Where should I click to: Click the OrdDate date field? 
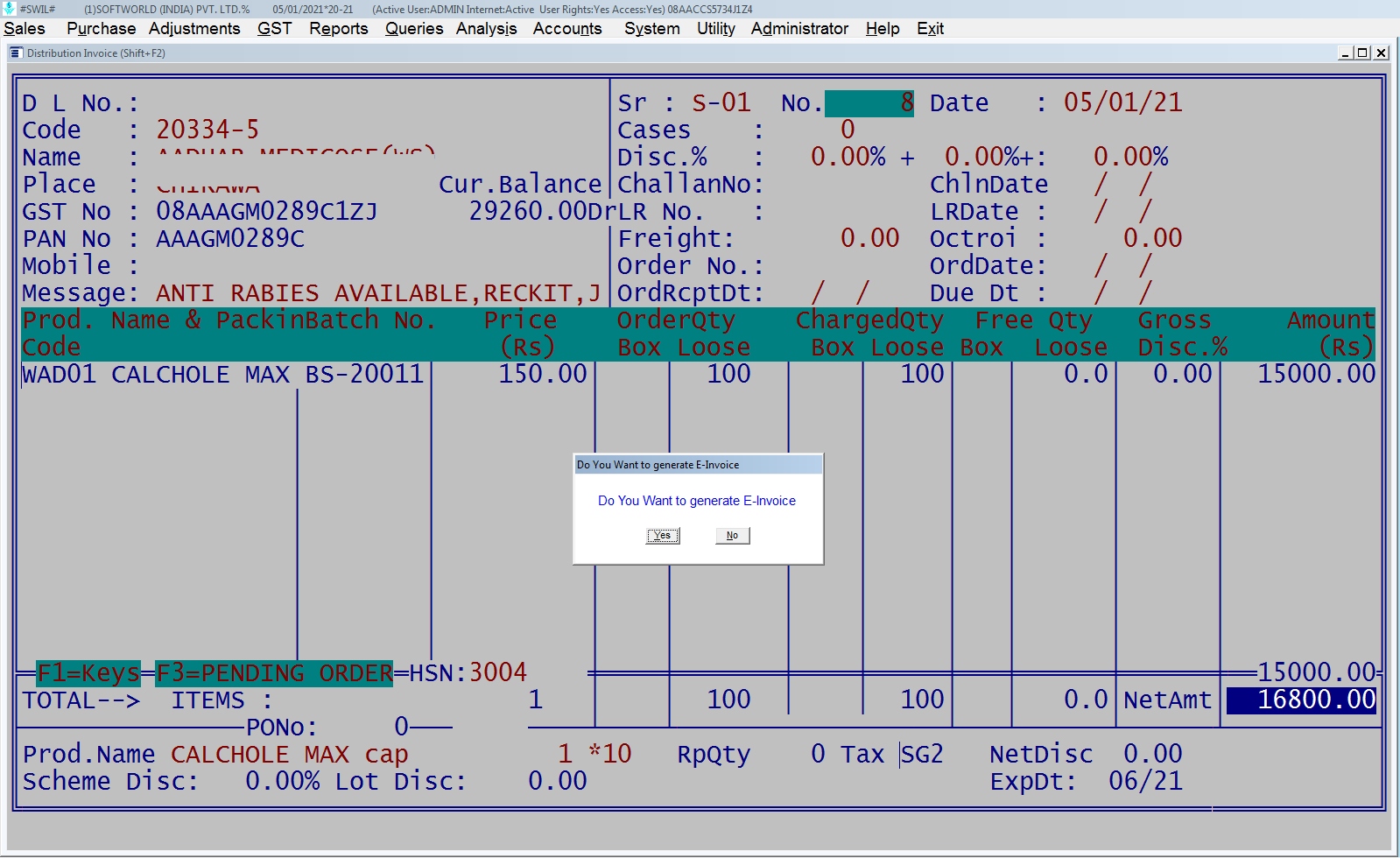click(x=1123, y=266)
